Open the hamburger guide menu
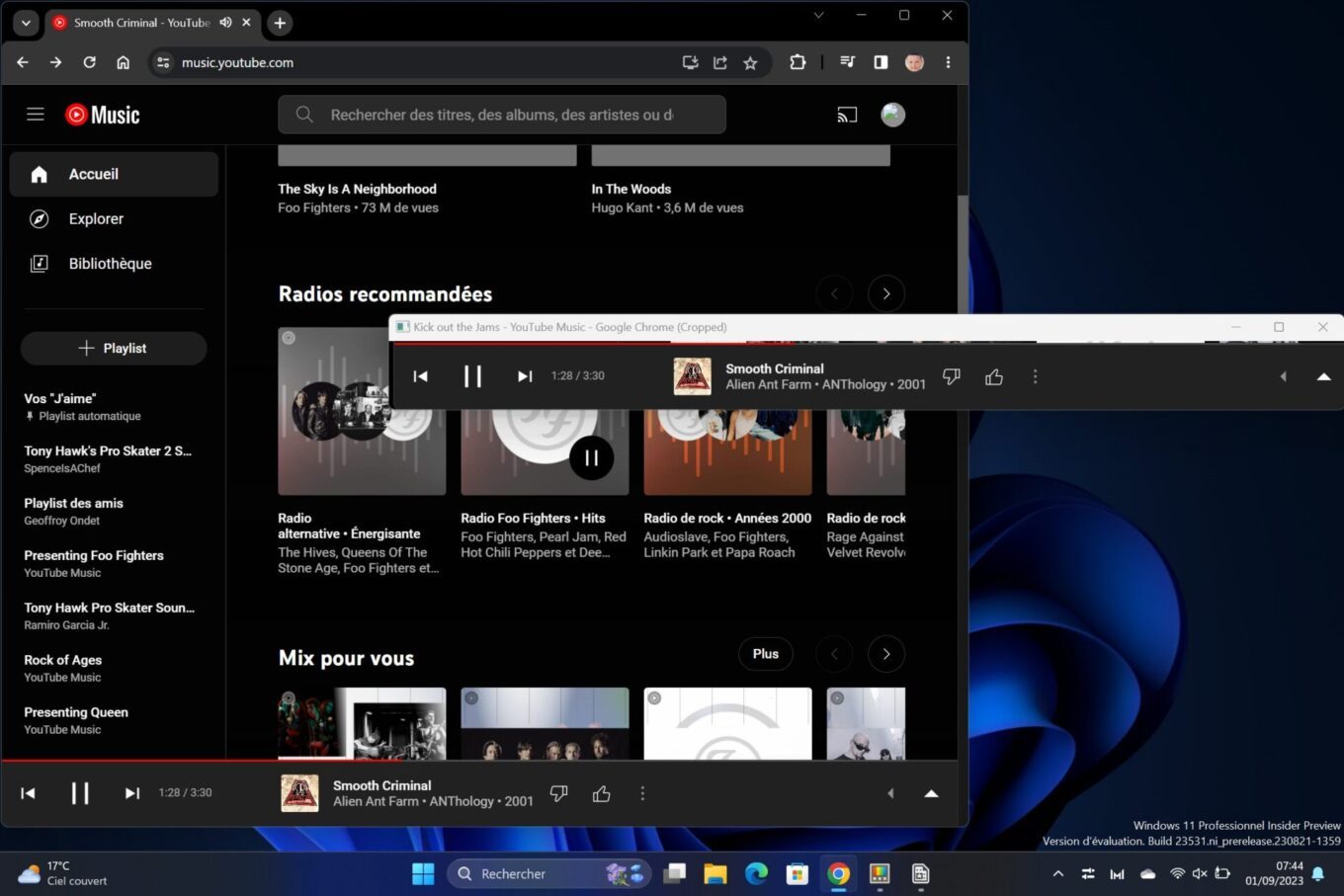 point(36,115)
